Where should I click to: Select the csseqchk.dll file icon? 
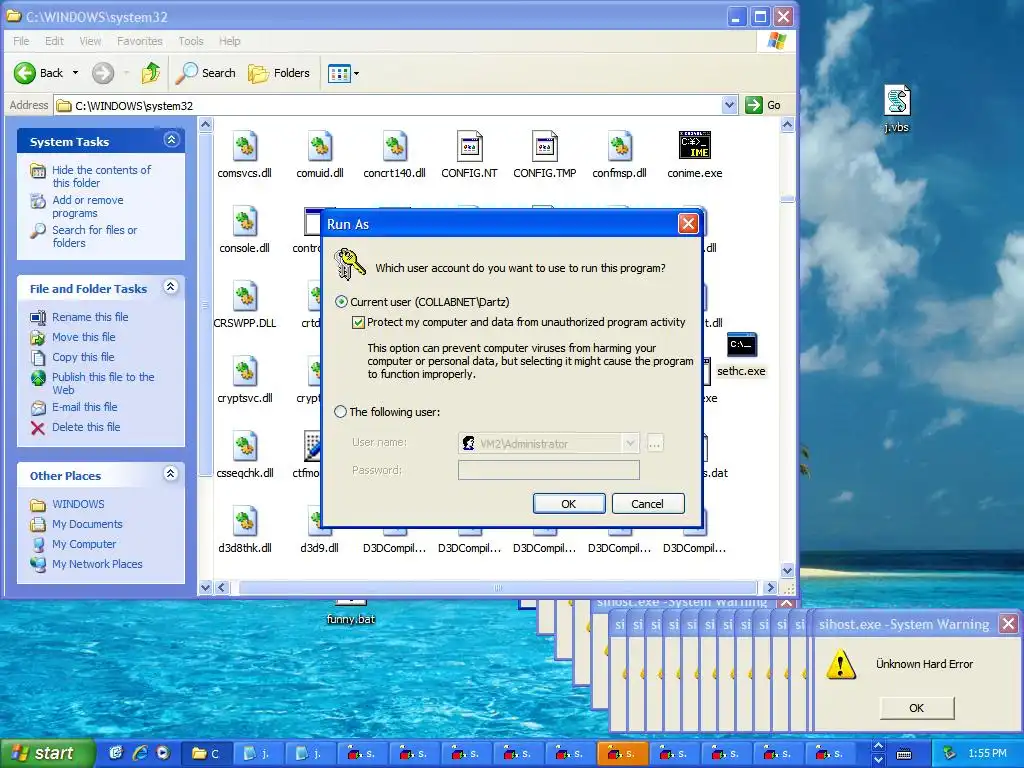(245, 447)
